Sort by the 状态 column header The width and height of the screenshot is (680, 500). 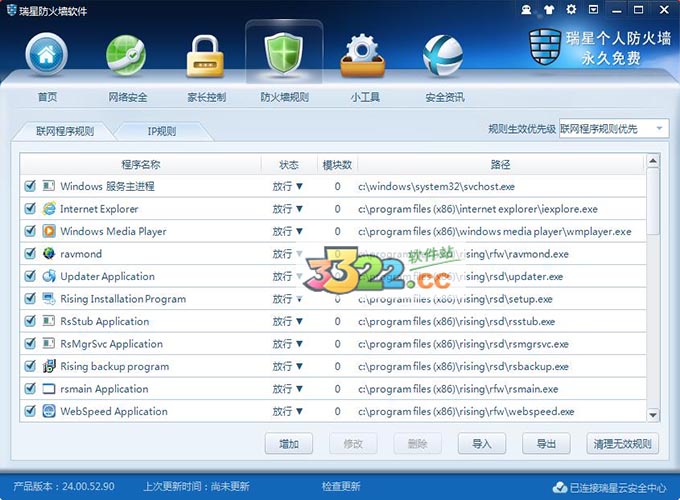pos(289,164)
